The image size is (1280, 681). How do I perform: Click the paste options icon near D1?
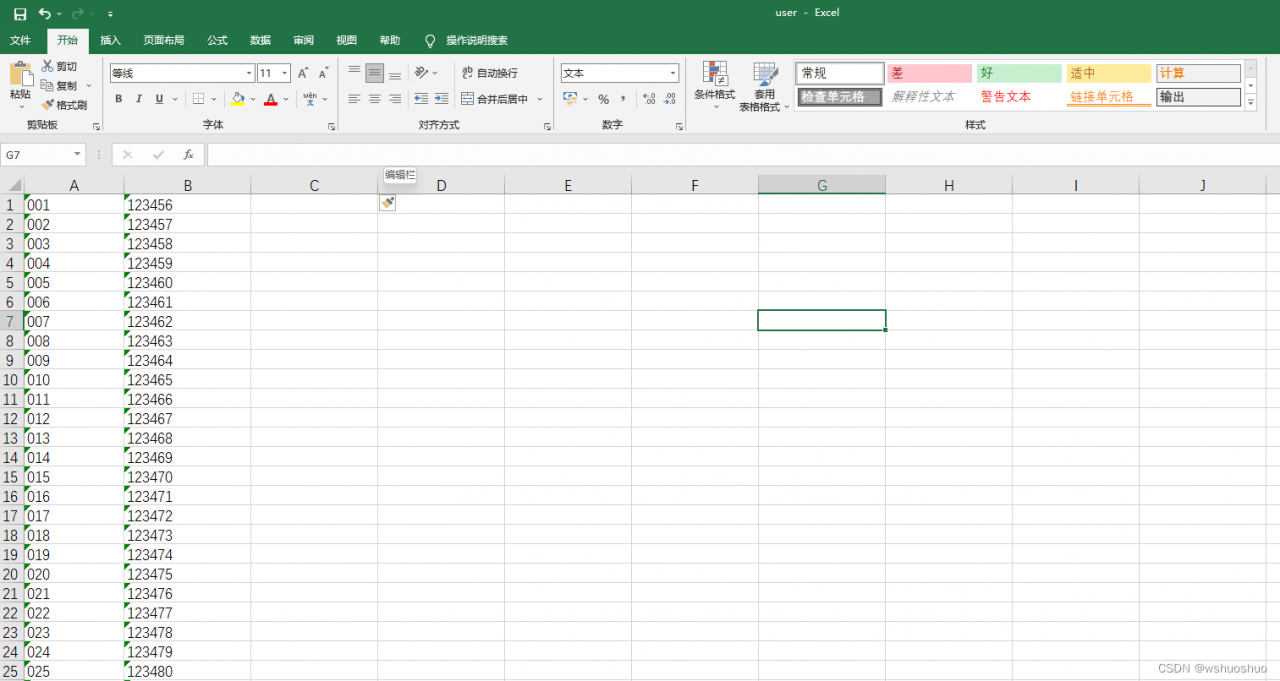(x=388, y=203)
